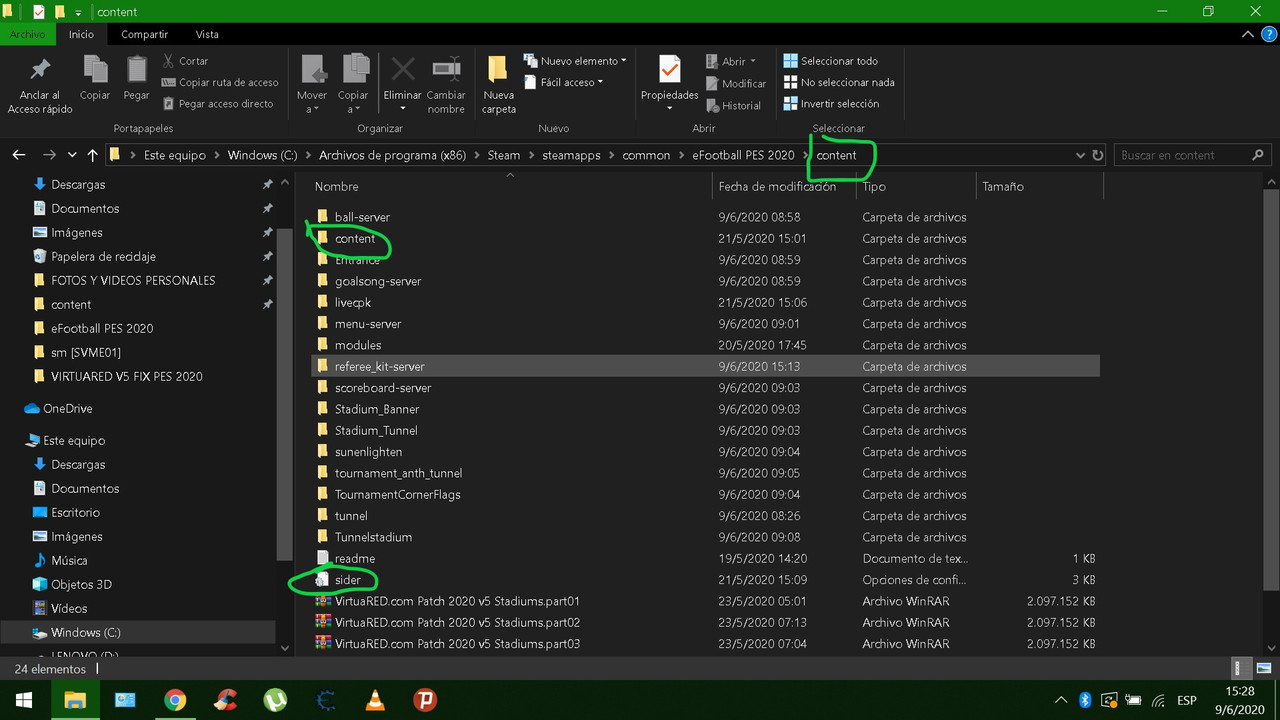This screenshot has width=1280, height=720.
Task: Click the Modificar button
Action: tap(736, 84)
